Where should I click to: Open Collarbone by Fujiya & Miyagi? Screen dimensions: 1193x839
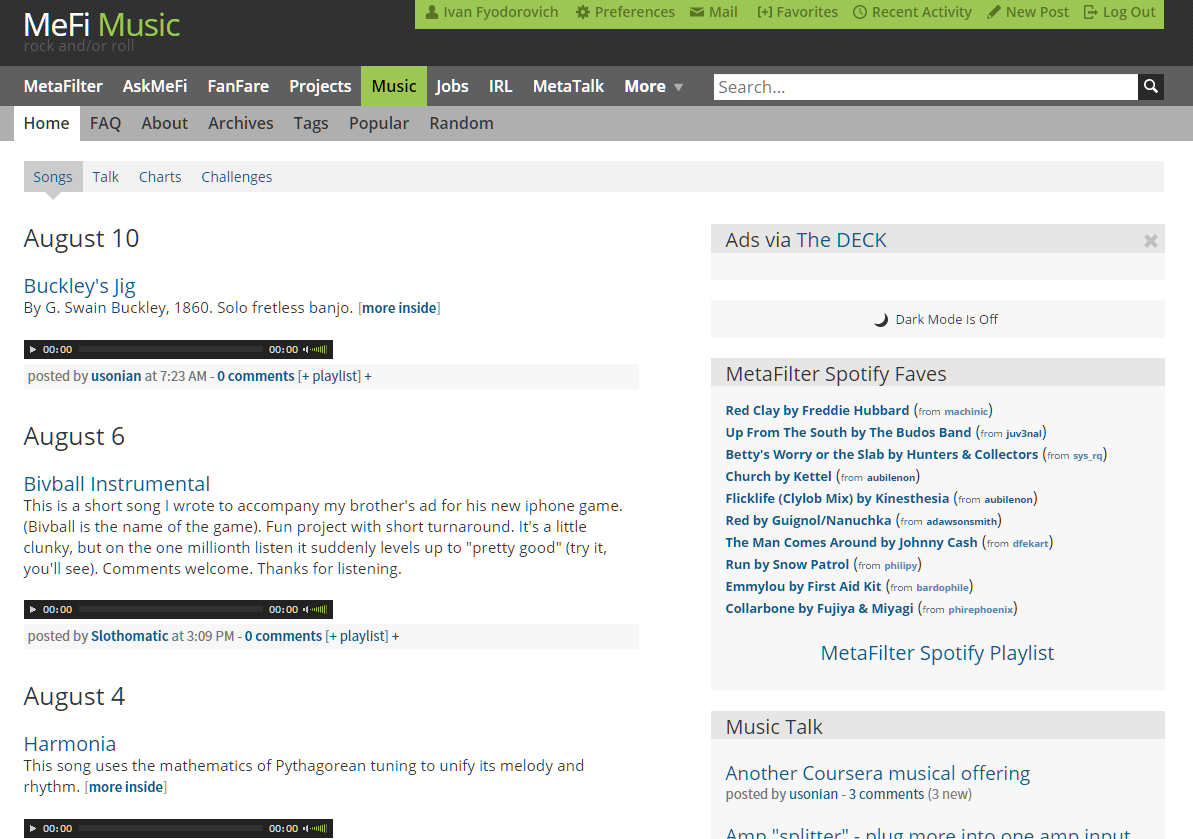(819, 609)
